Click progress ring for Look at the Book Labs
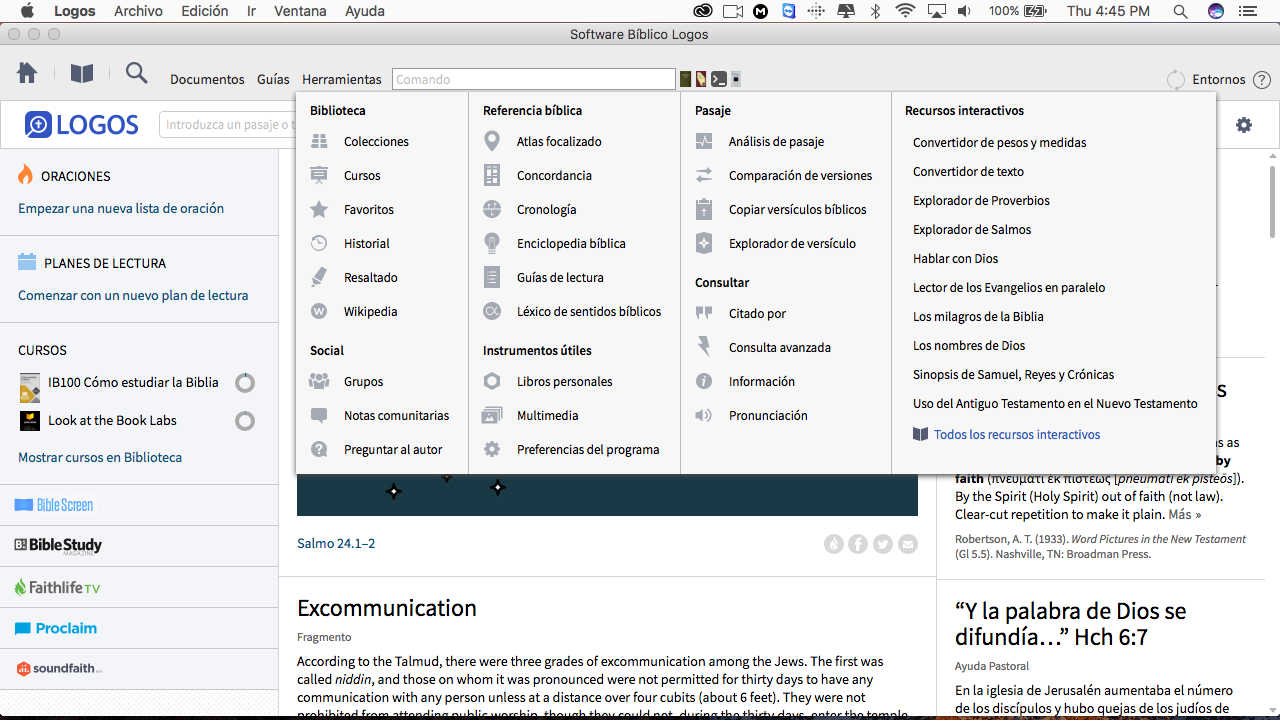Viewport: 1280px width, 720px height. (x=245, y=421)
